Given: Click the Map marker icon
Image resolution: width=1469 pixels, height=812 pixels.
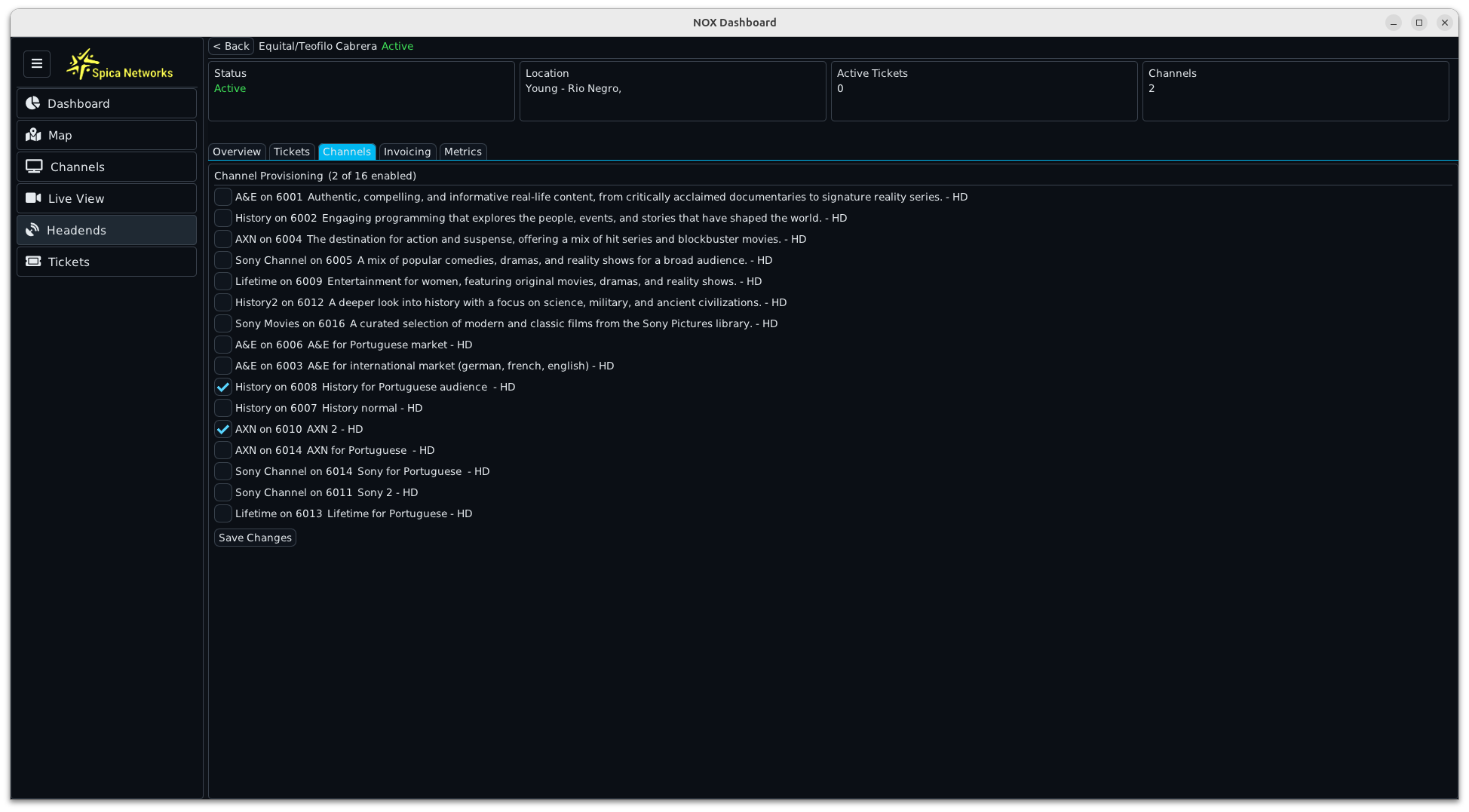Looking at the screenshot, I should pos(33,135).
